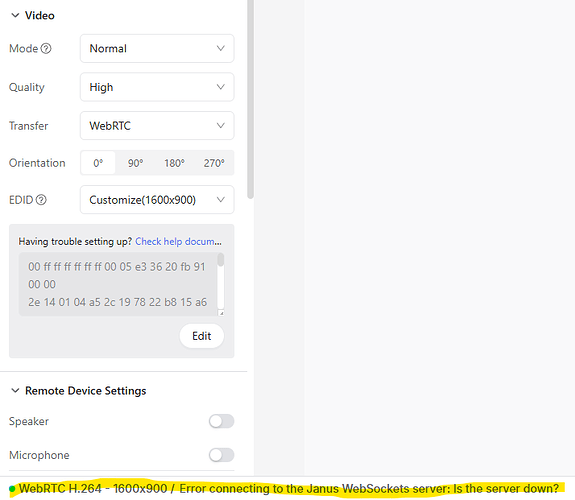Click the Mode help question-mark icon
575x500 pixels.
(46, 48)
